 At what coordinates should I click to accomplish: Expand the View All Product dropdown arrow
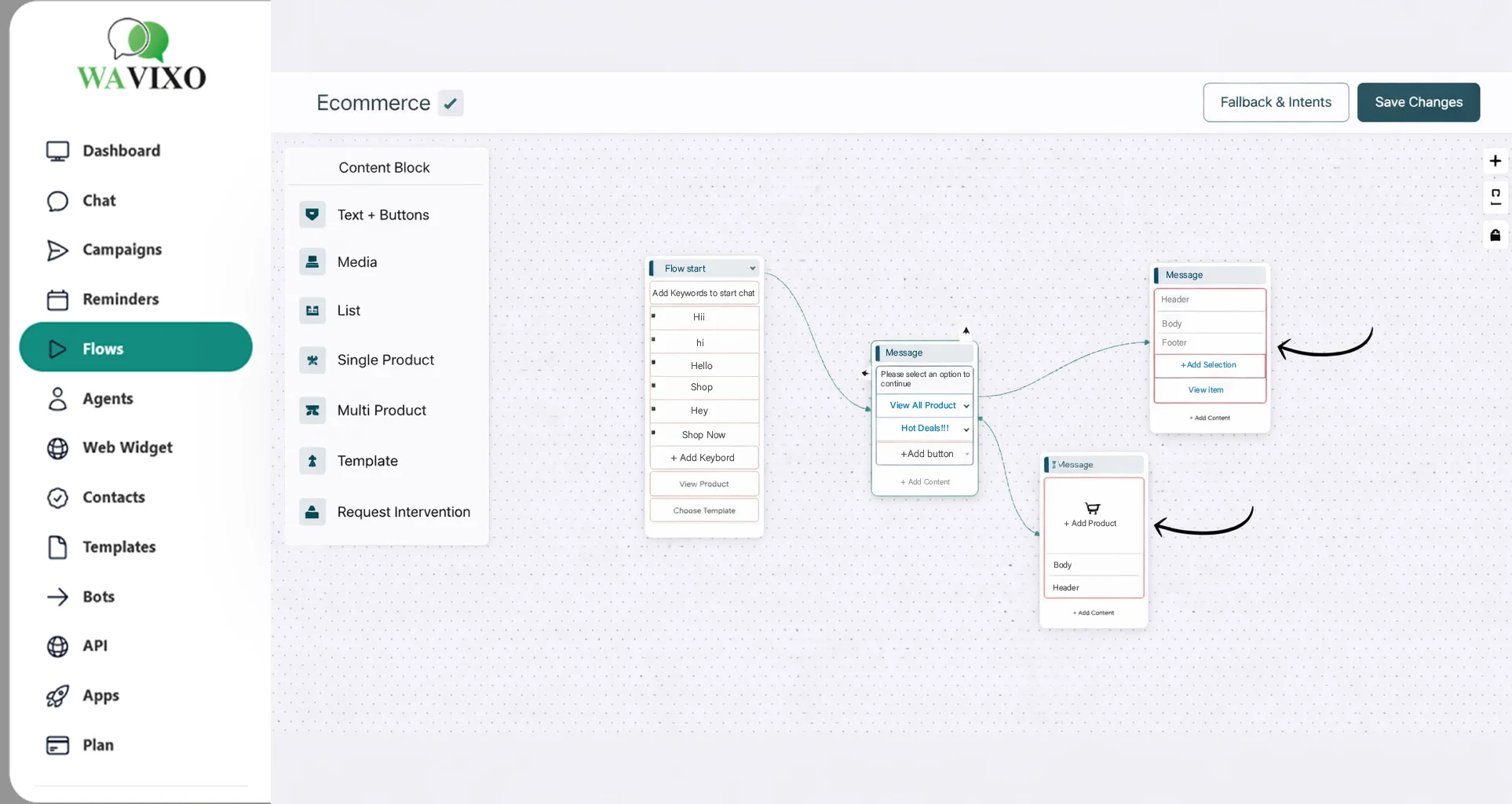[966, 406]
